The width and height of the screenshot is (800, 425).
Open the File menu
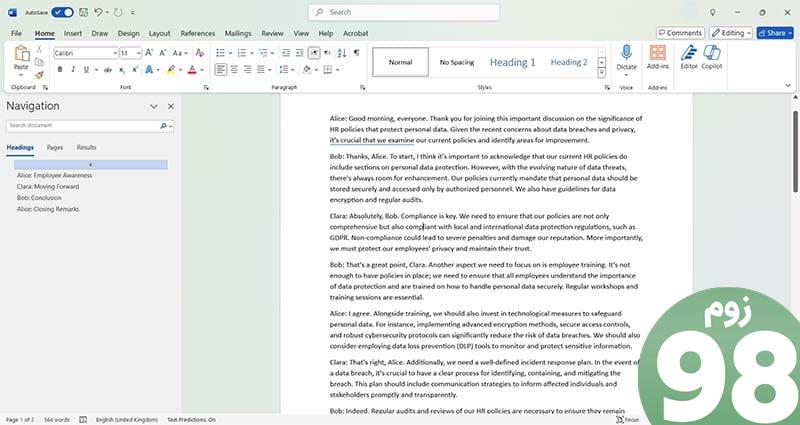point(16,33)
